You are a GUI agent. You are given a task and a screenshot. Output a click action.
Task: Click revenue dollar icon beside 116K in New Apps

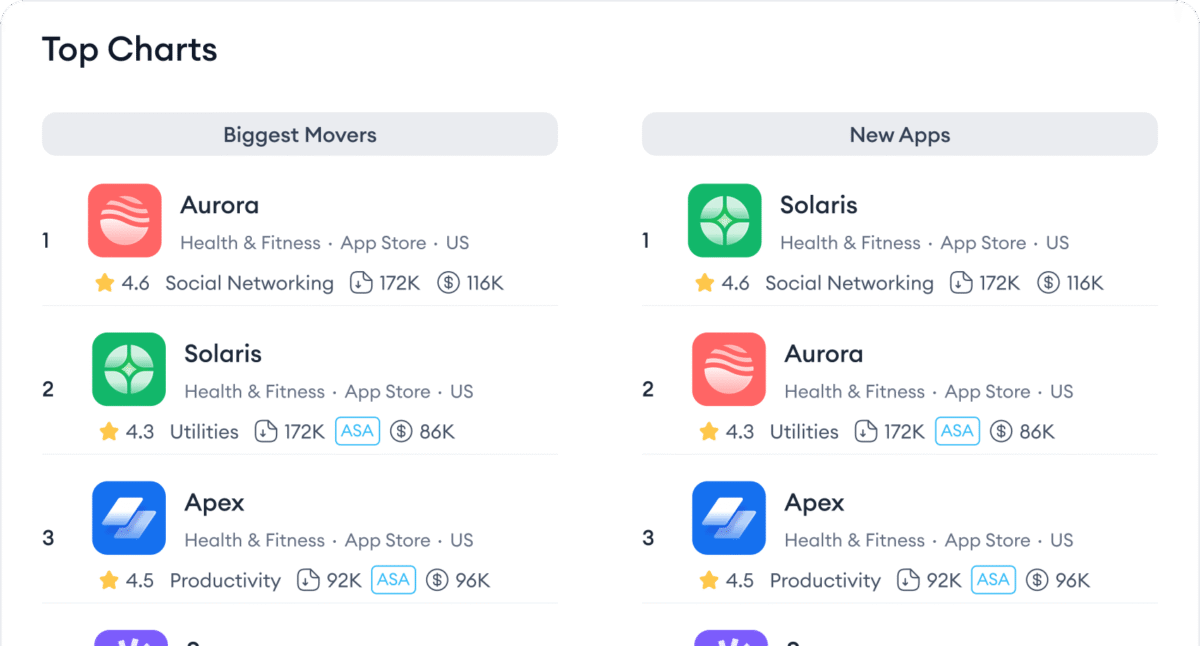[1048, 283]
